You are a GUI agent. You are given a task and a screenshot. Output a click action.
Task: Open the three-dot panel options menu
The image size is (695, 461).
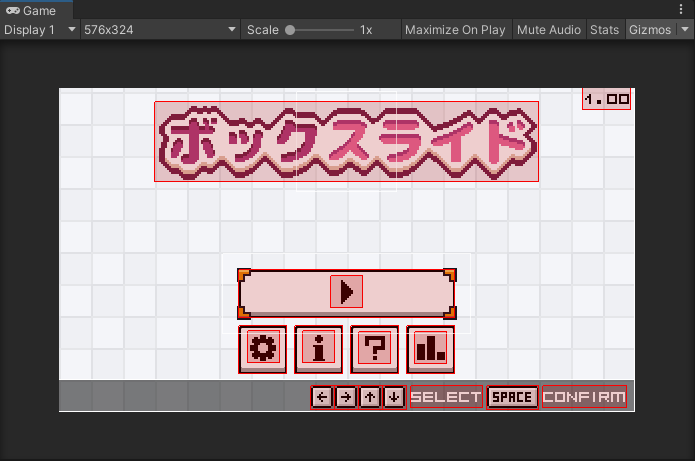click(681, 9)
